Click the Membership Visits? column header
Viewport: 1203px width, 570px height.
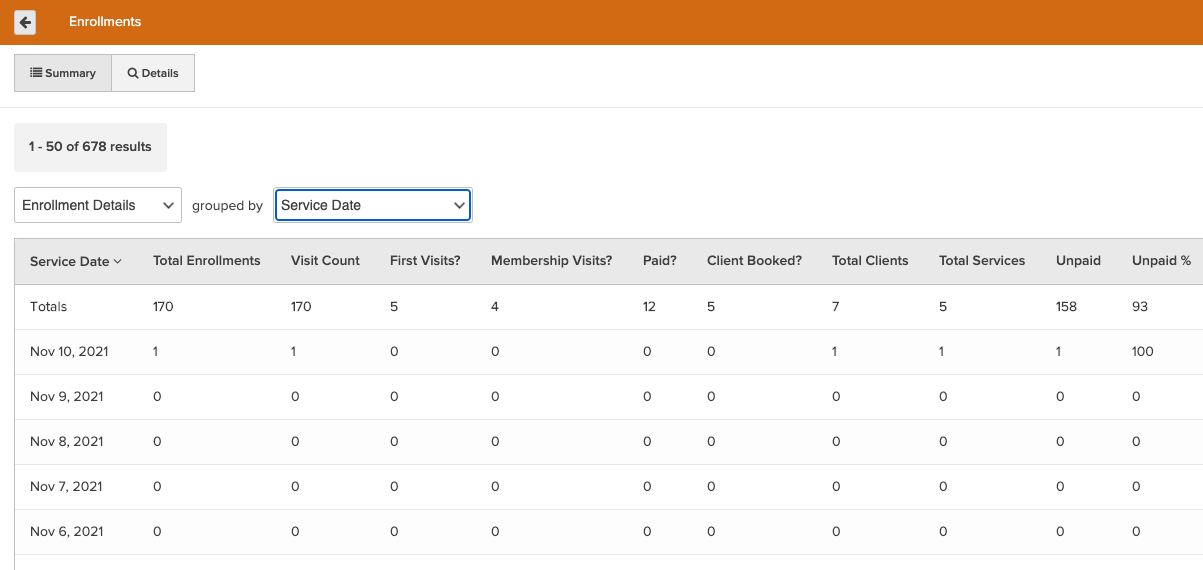[x=551, y=261]
